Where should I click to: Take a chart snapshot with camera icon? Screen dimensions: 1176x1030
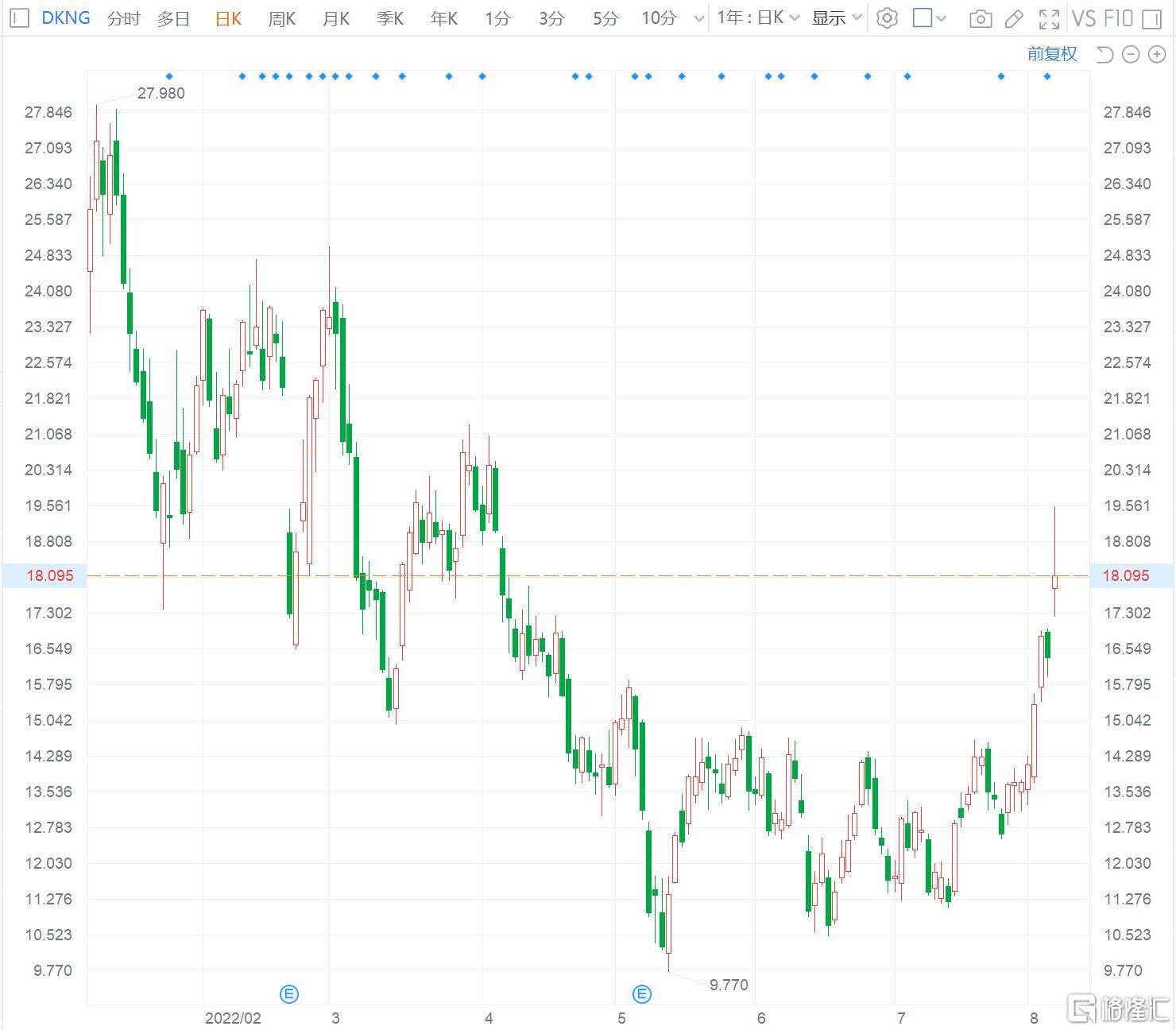click(981, 18)
